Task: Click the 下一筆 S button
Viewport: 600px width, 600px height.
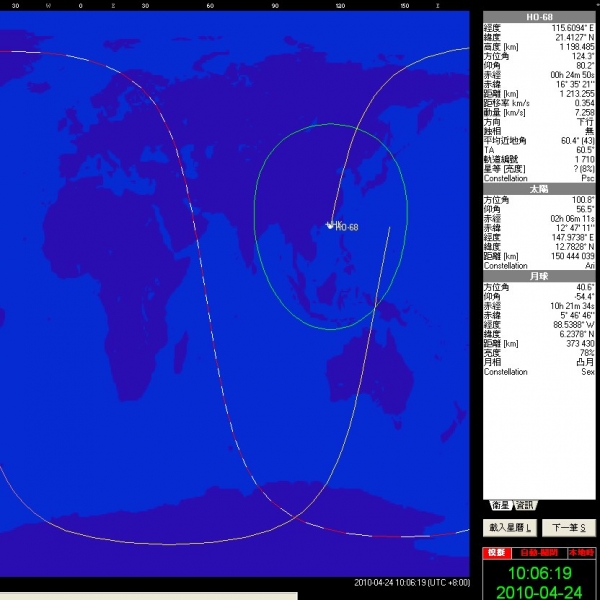Action: tap(567, 527)
